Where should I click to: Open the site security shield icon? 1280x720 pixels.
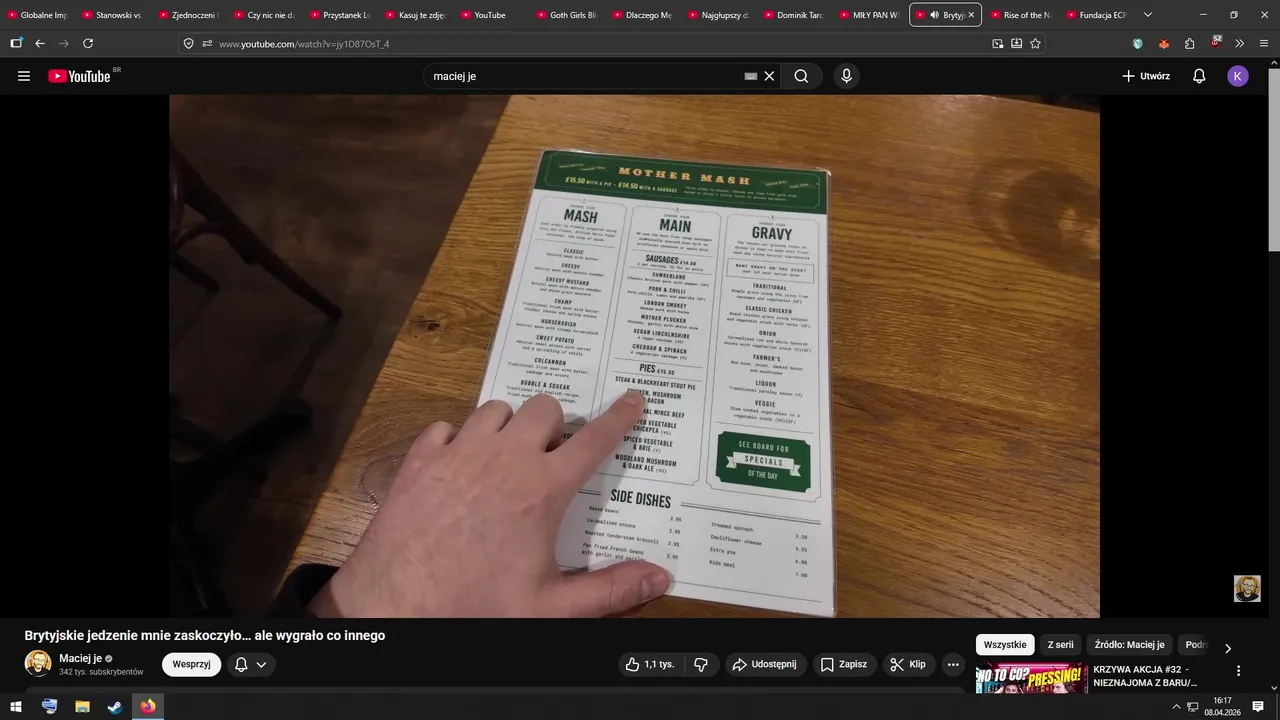coord(188,43)
